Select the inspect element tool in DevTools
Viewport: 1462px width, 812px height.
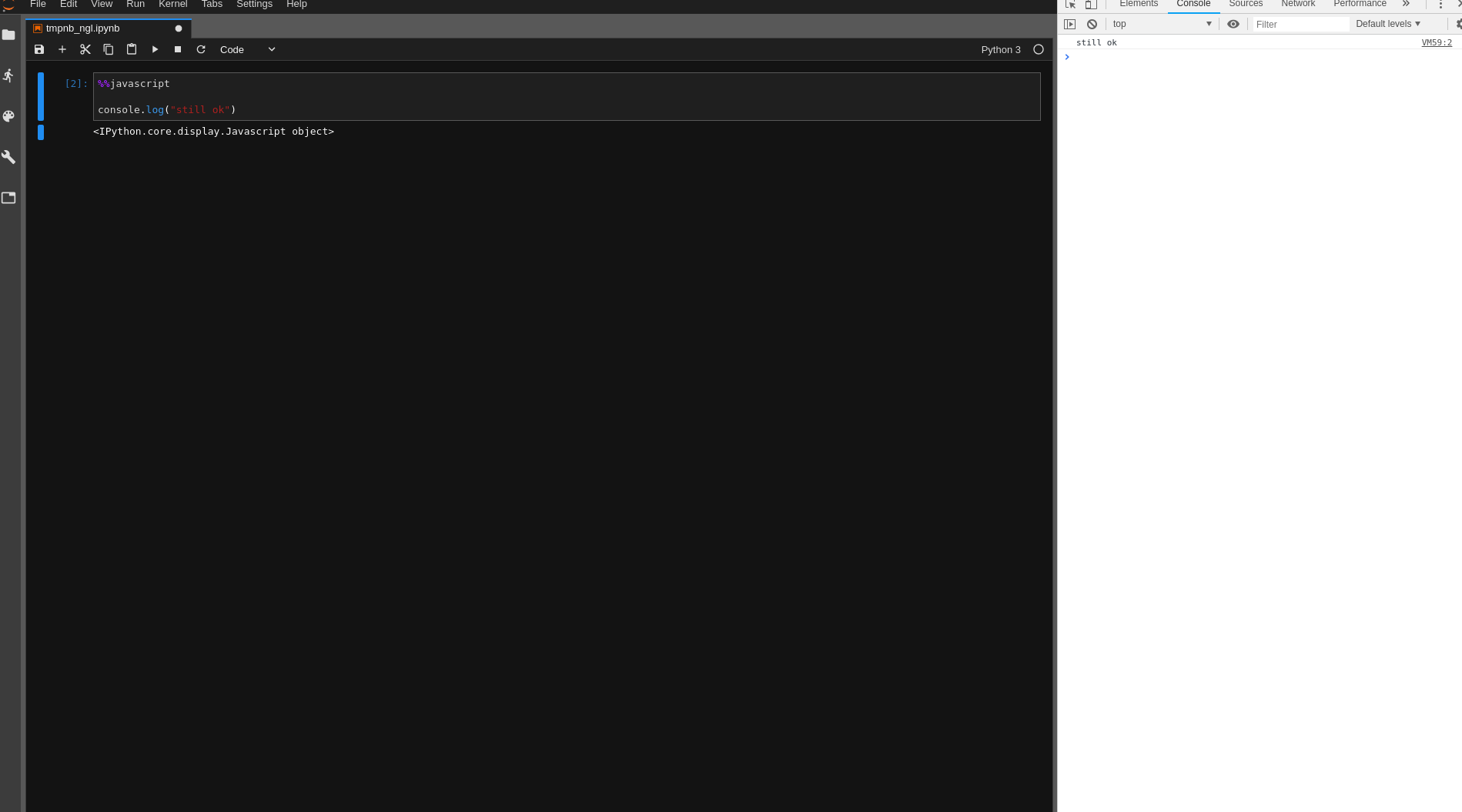click(x=1070, y=5)
